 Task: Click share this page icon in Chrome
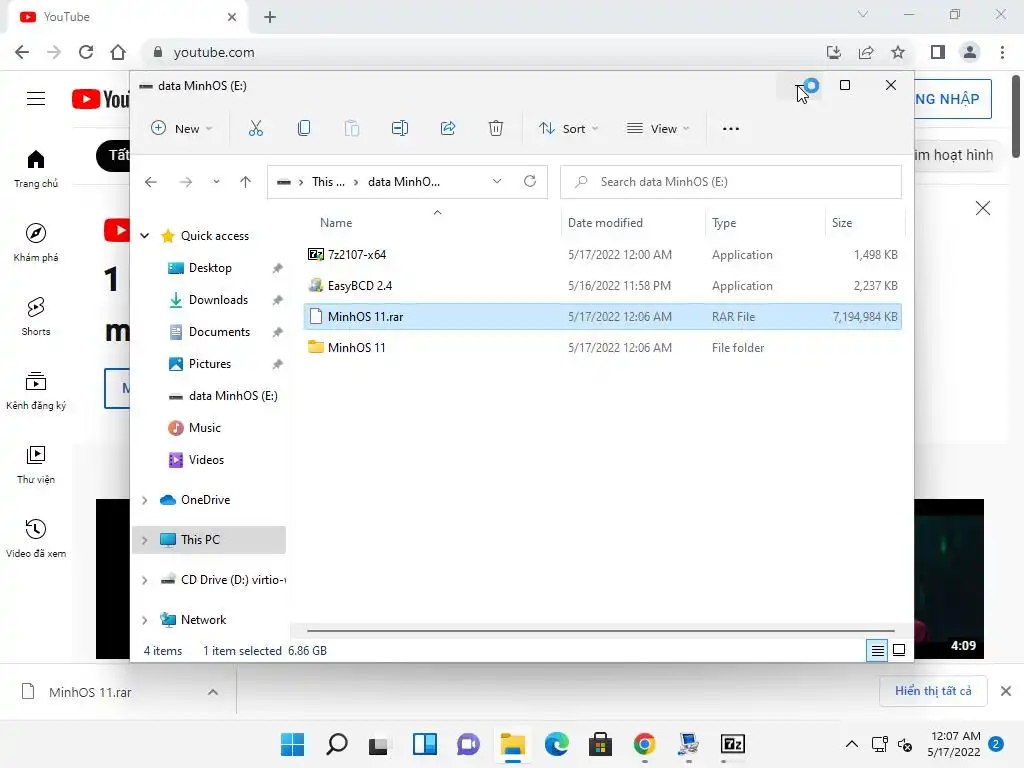pos(866,52)
